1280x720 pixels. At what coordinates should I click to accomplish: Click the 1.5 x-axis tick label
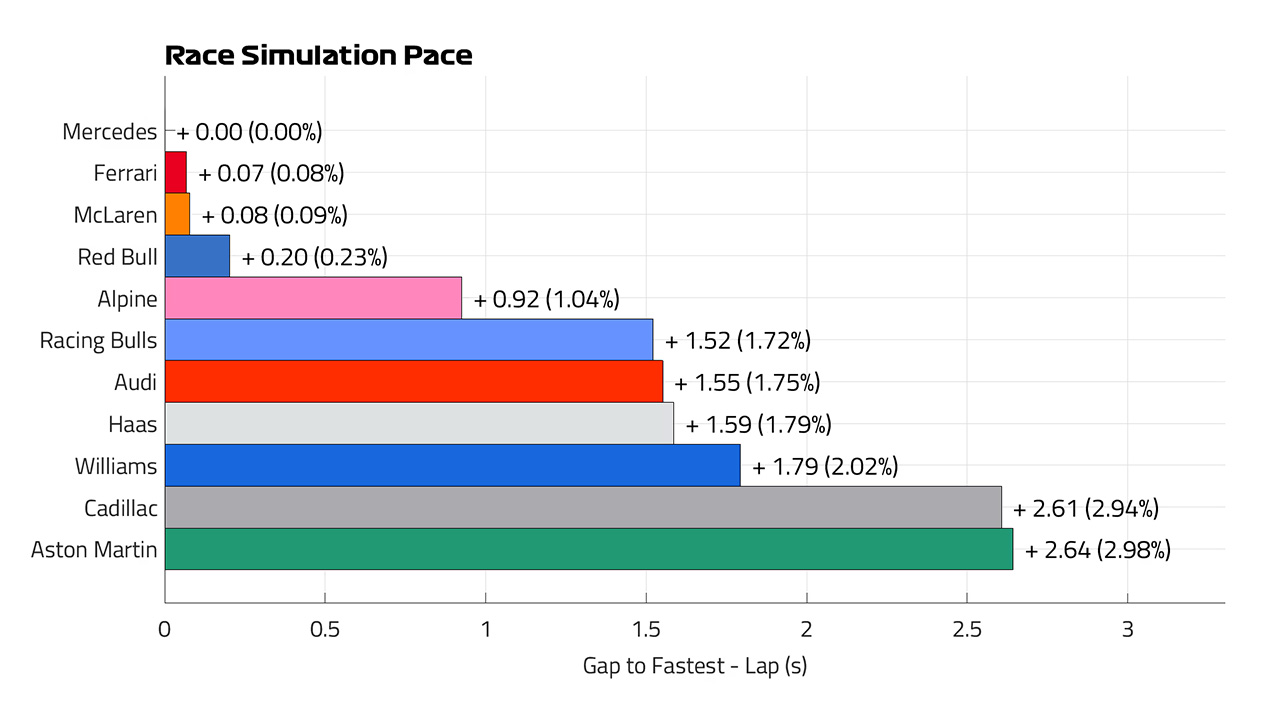coord(646,630)
